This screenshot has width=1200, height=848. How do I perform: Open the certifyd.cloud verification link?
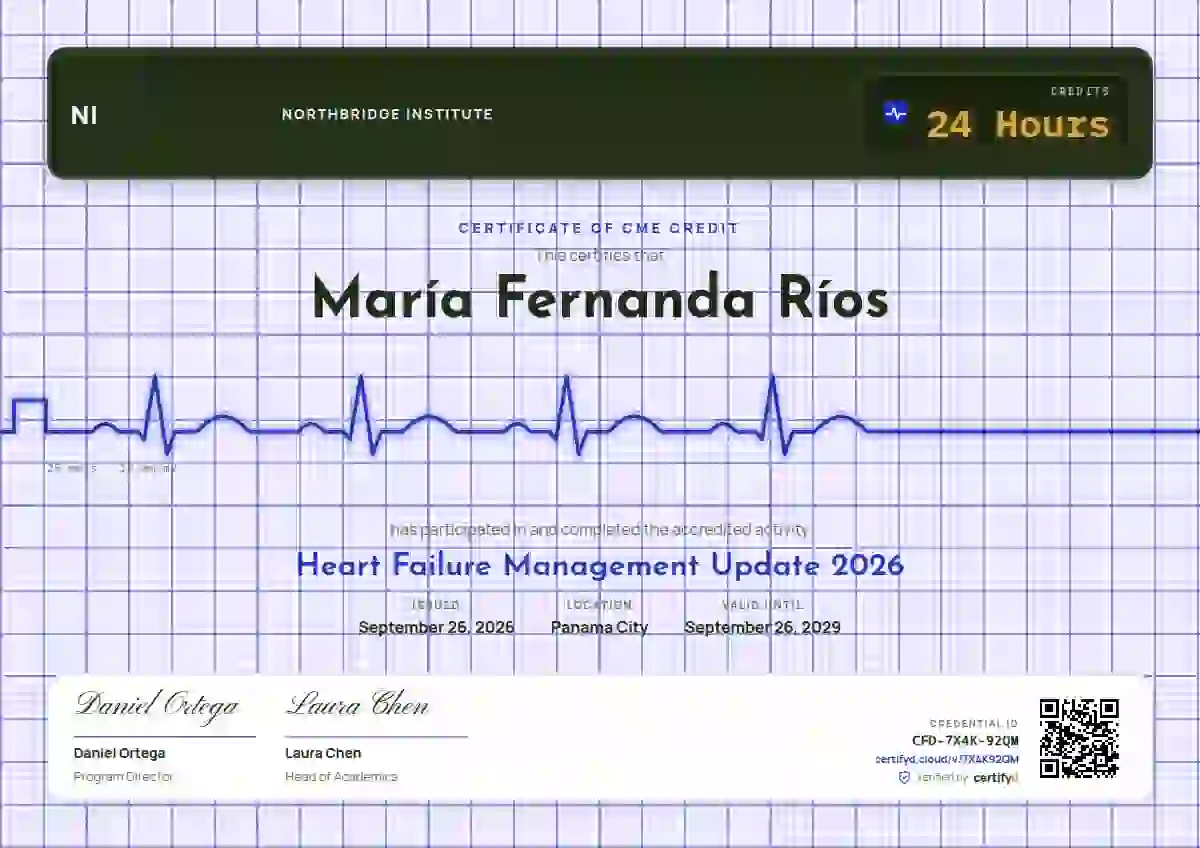(x=947, y=759)
